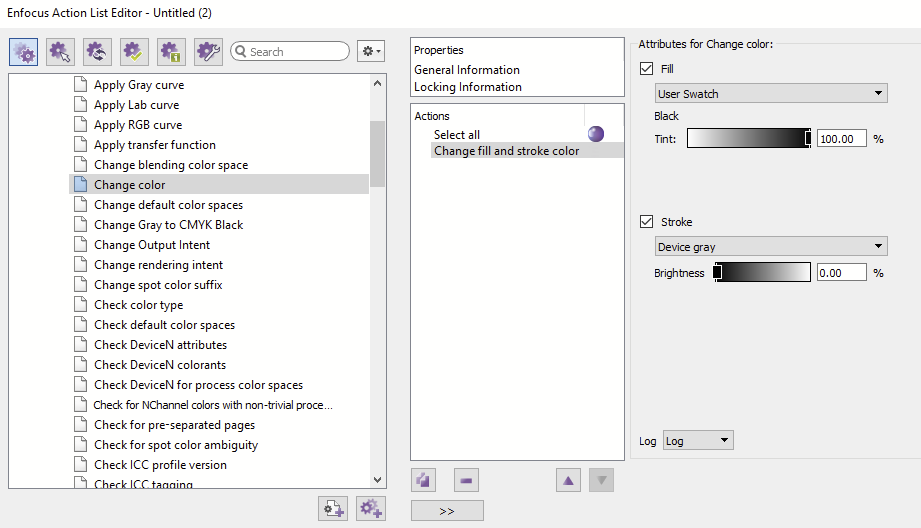Select 'Check for NChannel colors with non-trivial proce...'
The image size is (921, 528).
click(213, 405)
